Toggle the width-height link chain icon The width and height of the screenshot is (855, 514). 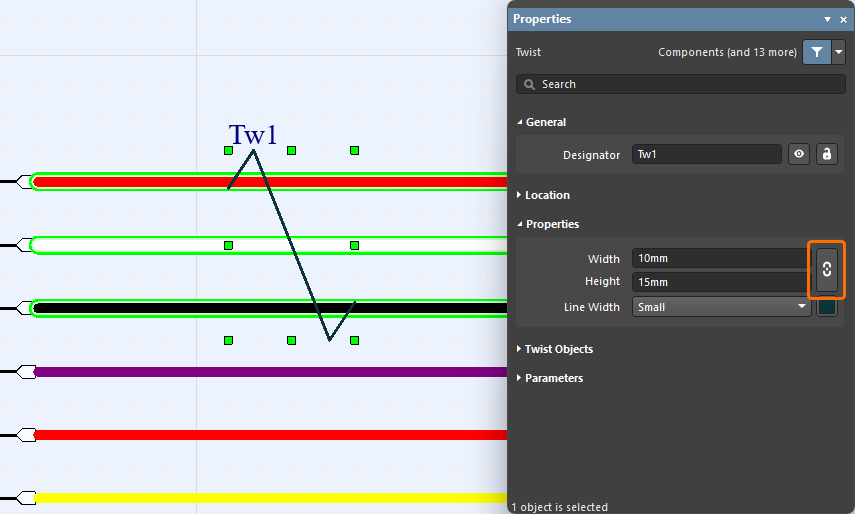pos(827,269)
